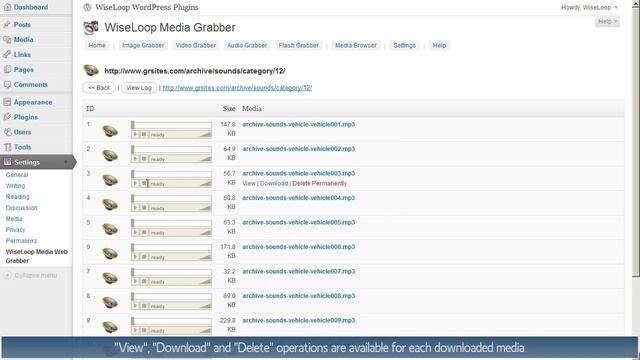Viewport: 640px width, 360px height.
Task: Click the speaker icon for vehicle002.mp3
Action: pos(110,156)
